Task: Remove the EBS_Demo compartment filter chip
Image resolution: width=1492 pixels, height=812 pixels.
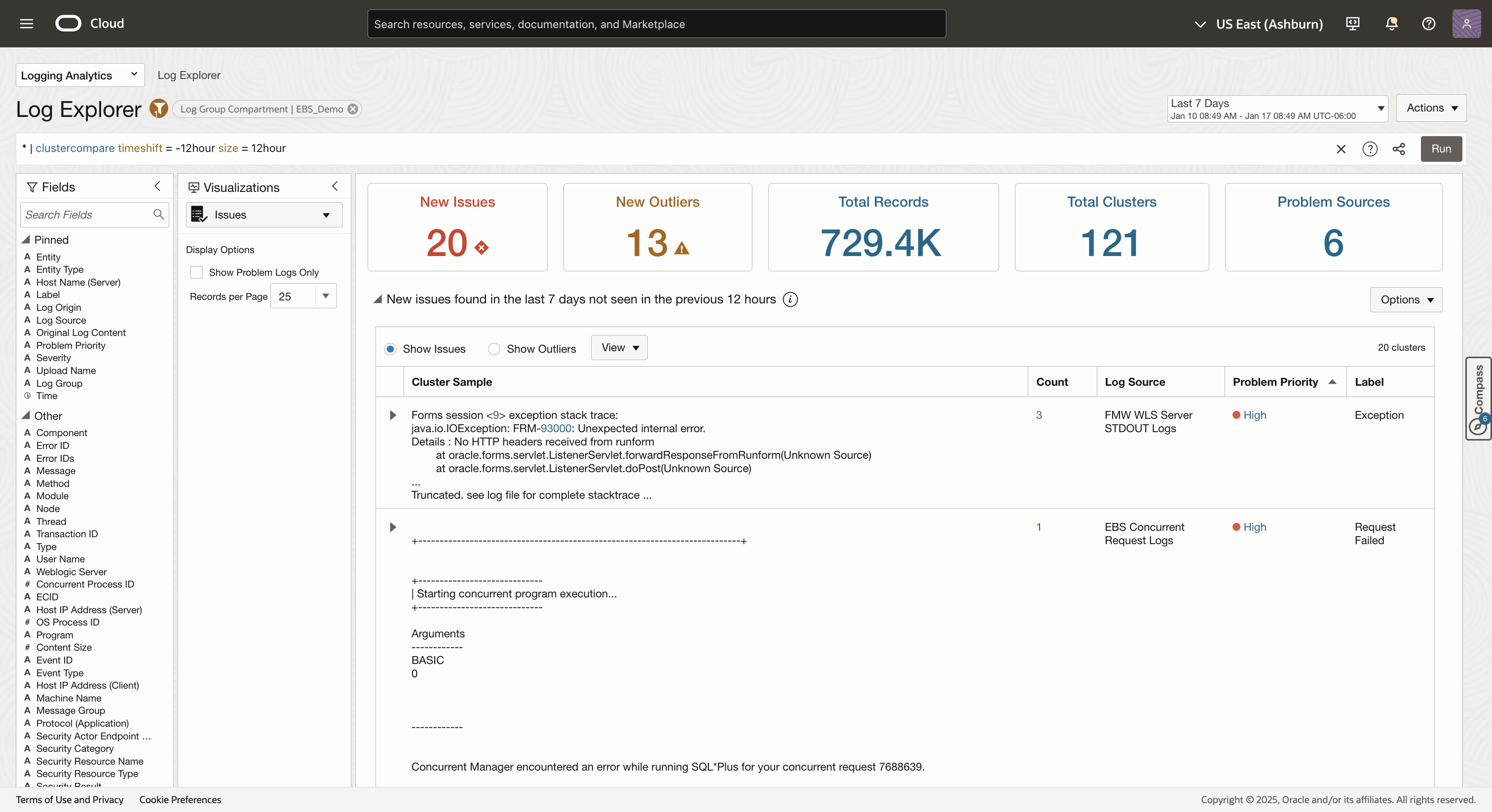Action: pos(353,109)
